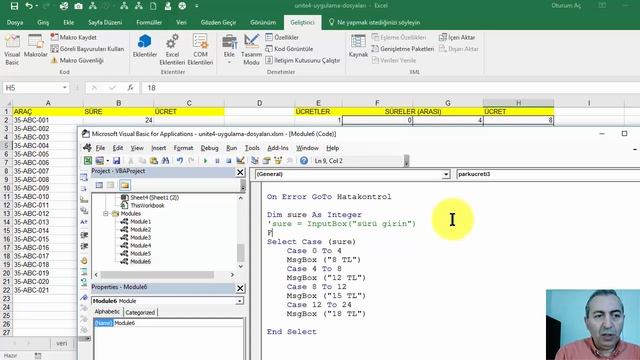The width and height of the screenshot is (640, 360).
Task: Open Properties Window icon in VBA toolbar
Action: click(x=267, y=161)
